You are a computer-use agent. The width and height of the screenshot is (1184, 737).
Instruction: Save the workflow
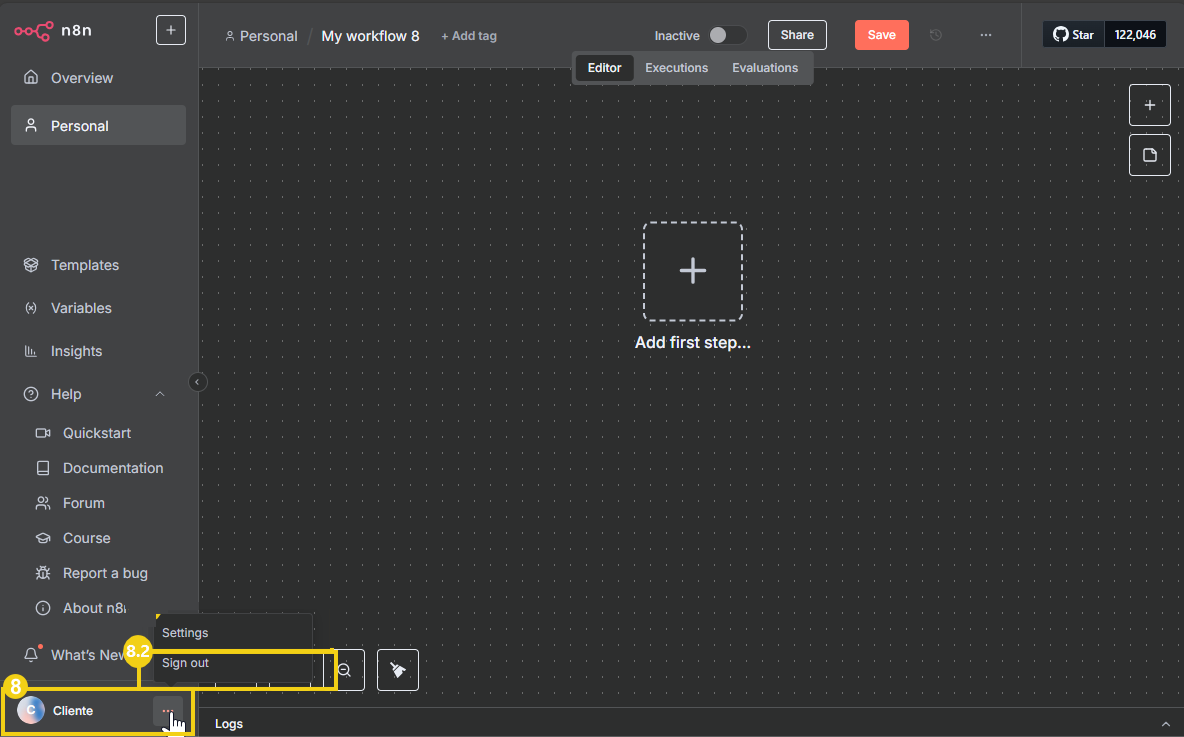(x=882, y=35)
